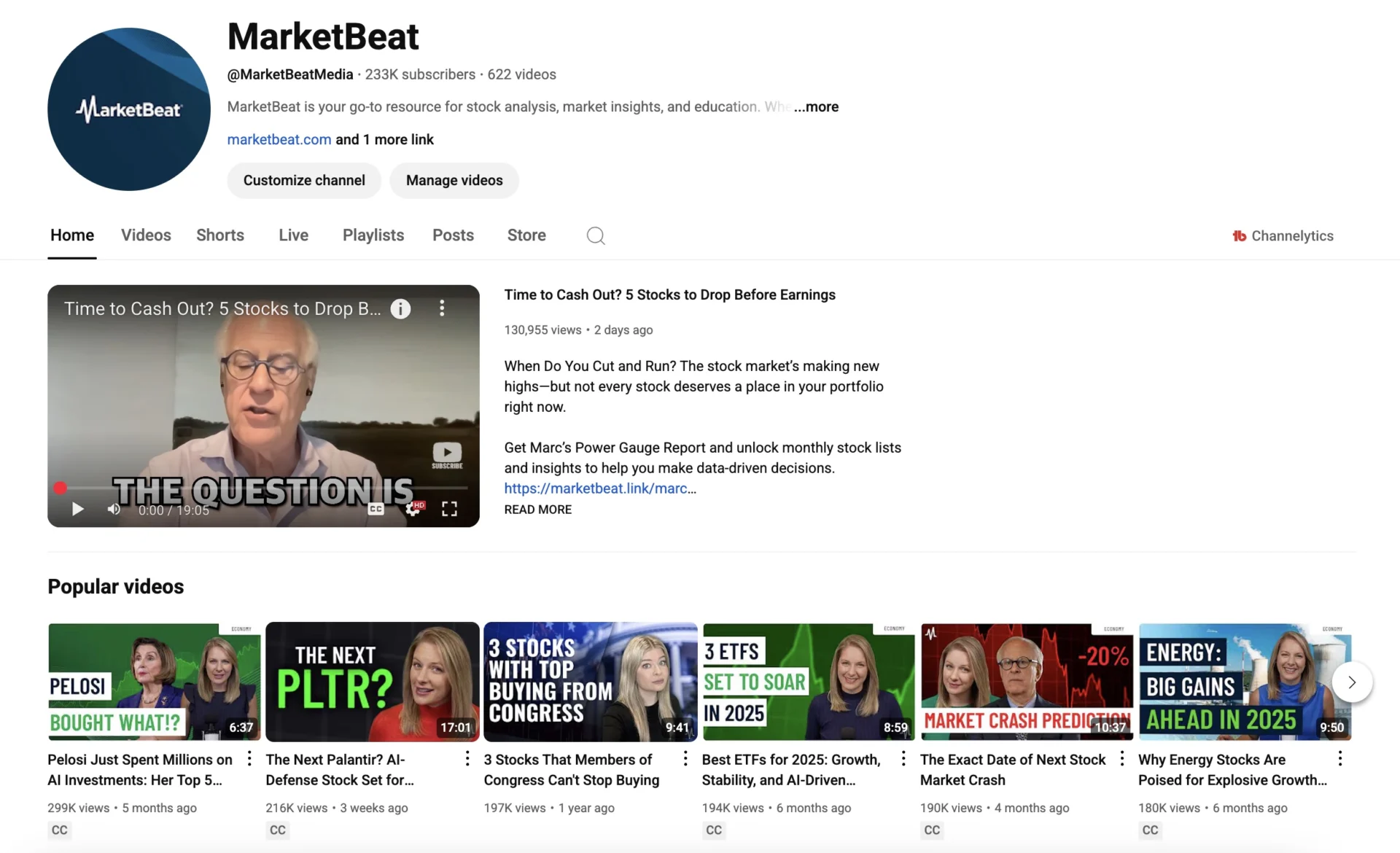This screenshot has width=1400, height=853.
Task: Click the video progress bar scrubber
Action: (x=61, y=488)
